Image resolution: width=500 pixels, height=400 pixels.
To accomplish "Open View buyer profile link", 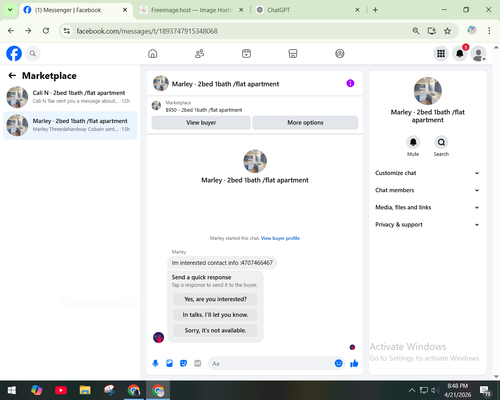I will point(280,238).
